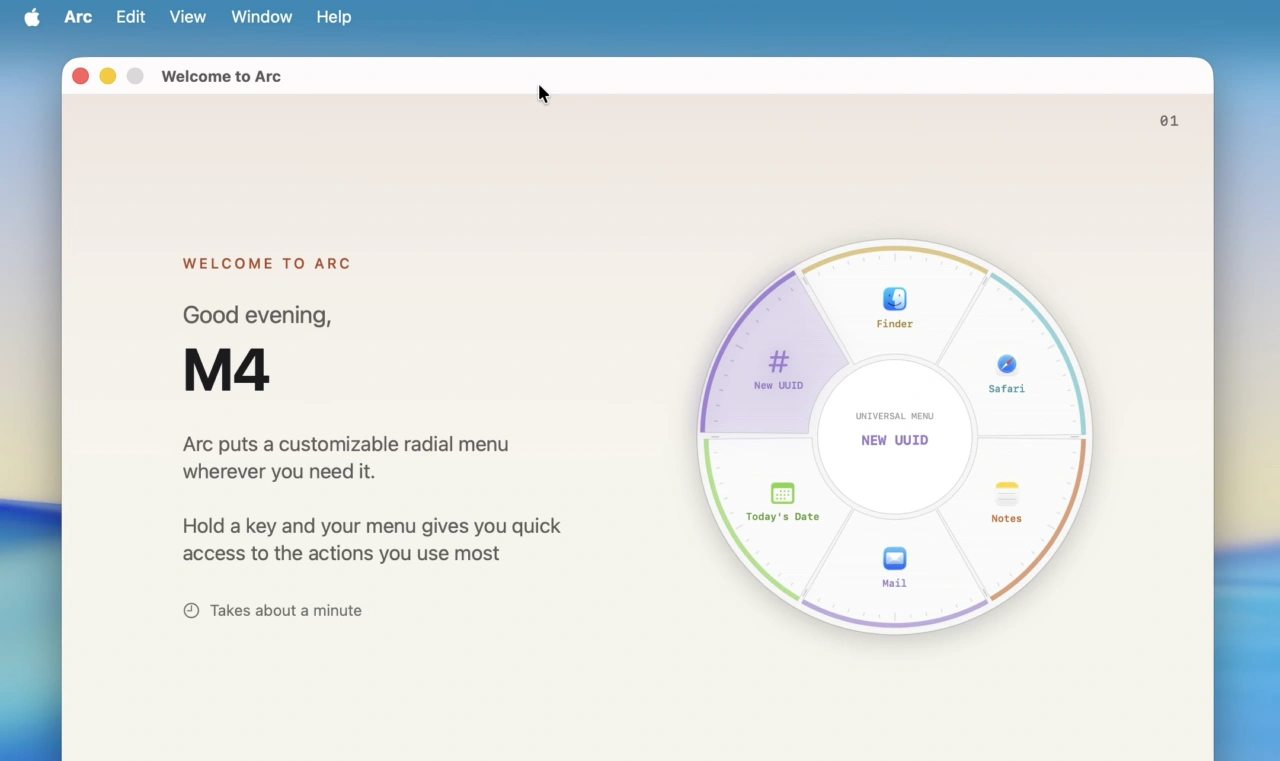Click the M4 name heading

tap(226, 370)
